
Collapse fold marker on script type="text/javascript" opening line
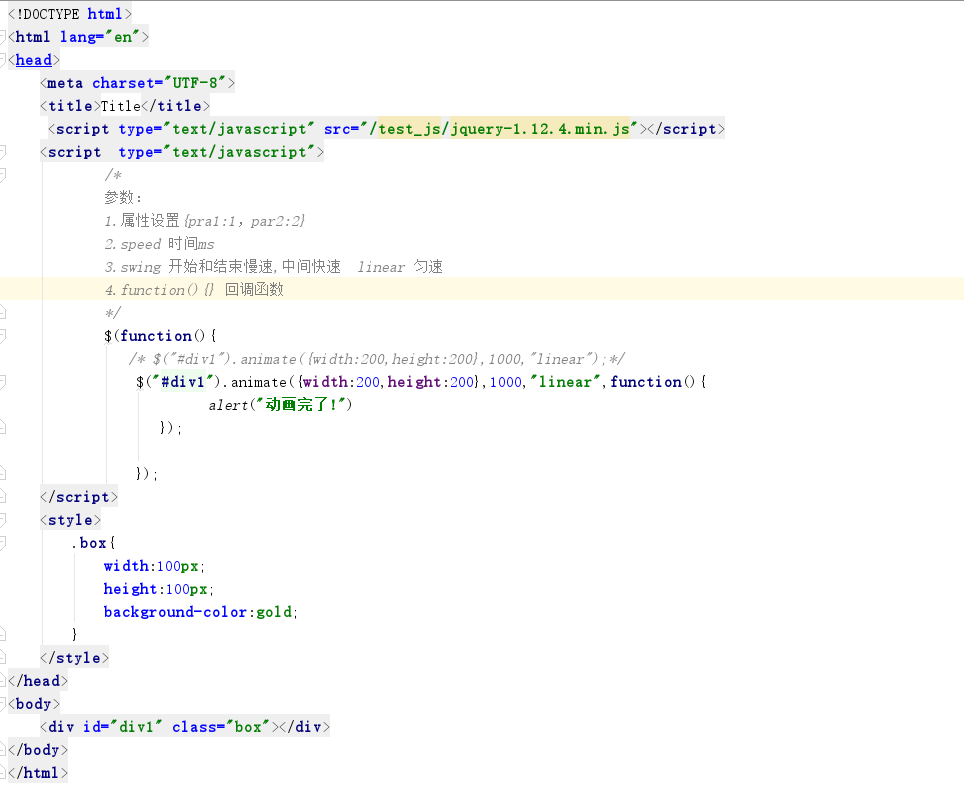[x=2, y=152]
